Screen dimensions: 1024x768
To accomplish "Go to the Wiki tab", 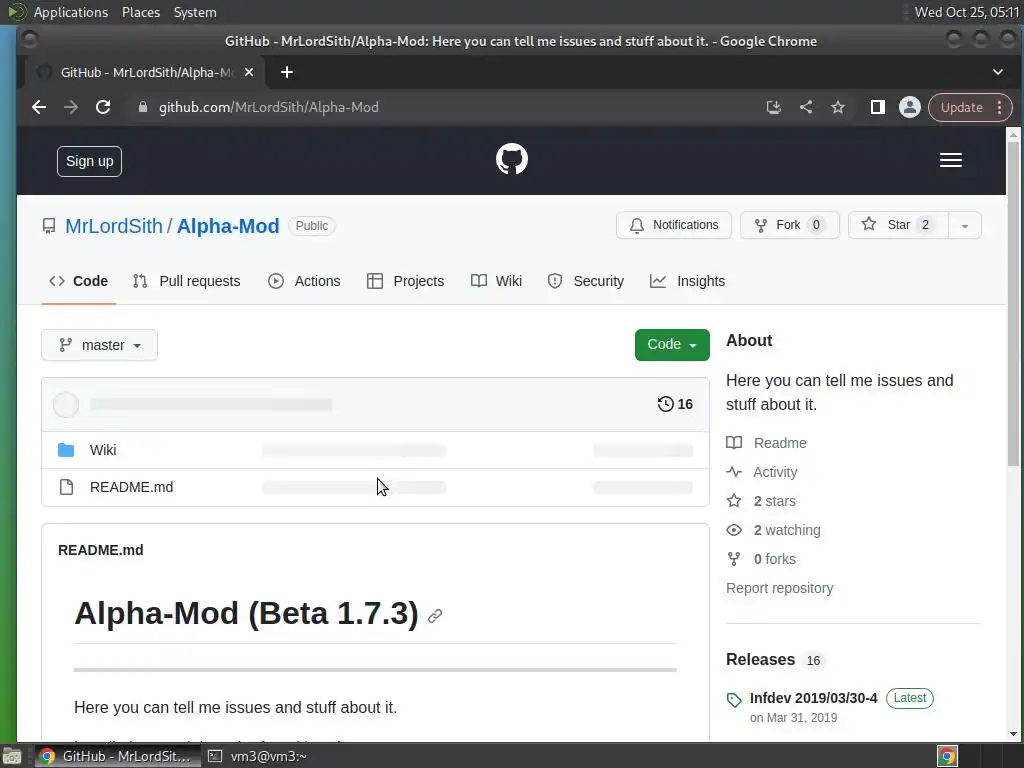I will (x=496, y=281).
